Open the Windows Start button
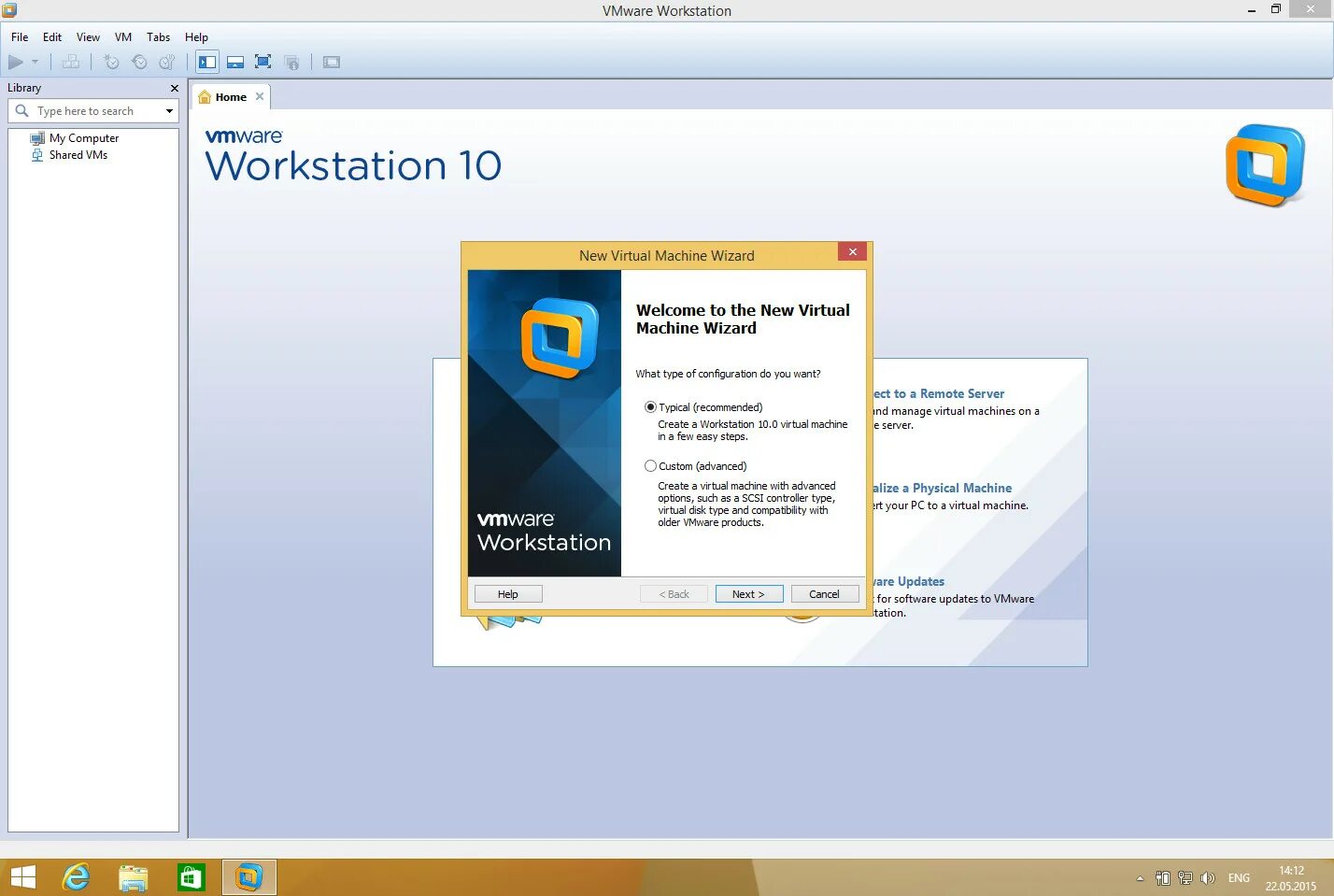This screenshot has width=1334, height=896. [x=22, y=878]
